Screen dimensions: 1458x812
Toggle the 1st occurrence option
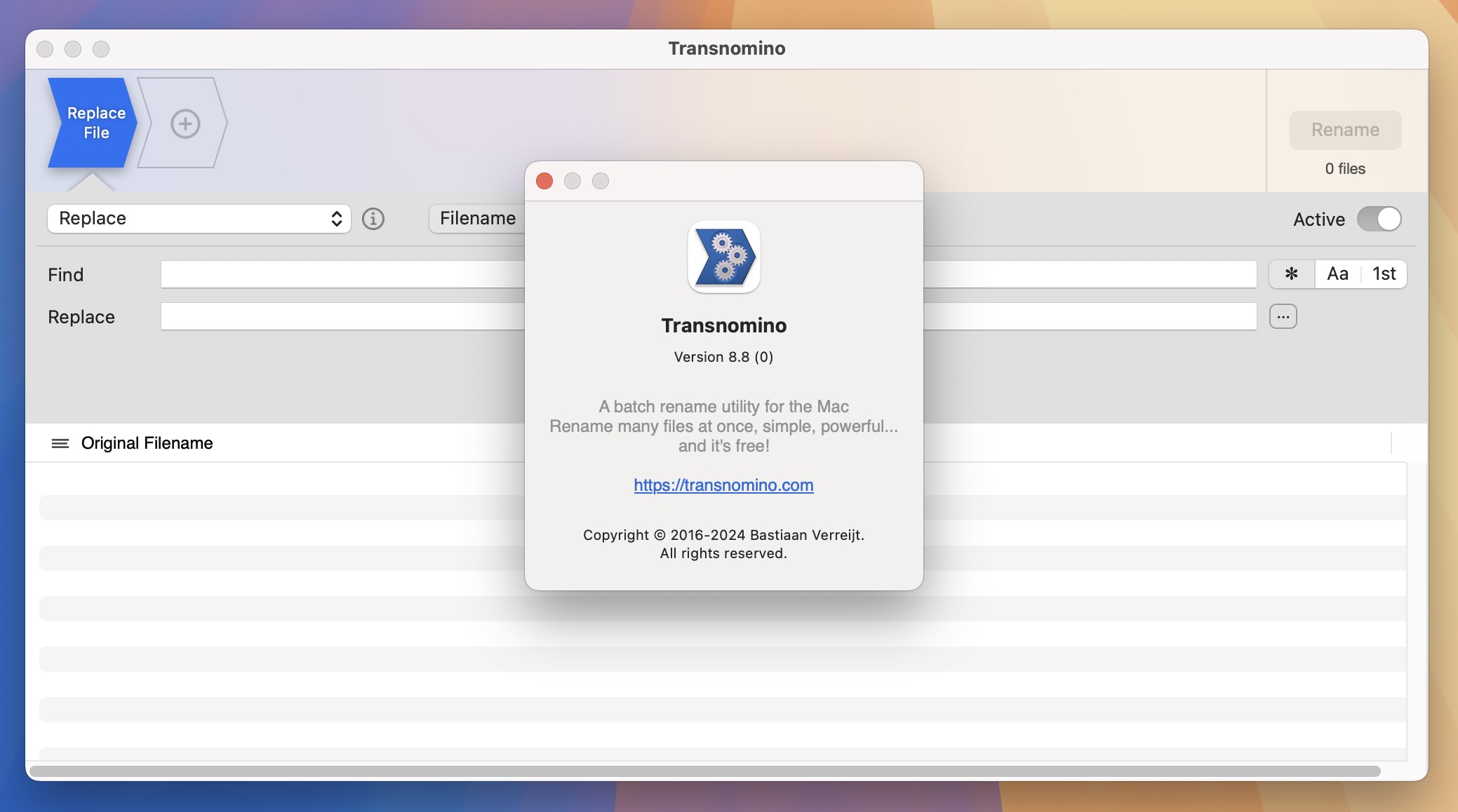tap(1384, 274)
